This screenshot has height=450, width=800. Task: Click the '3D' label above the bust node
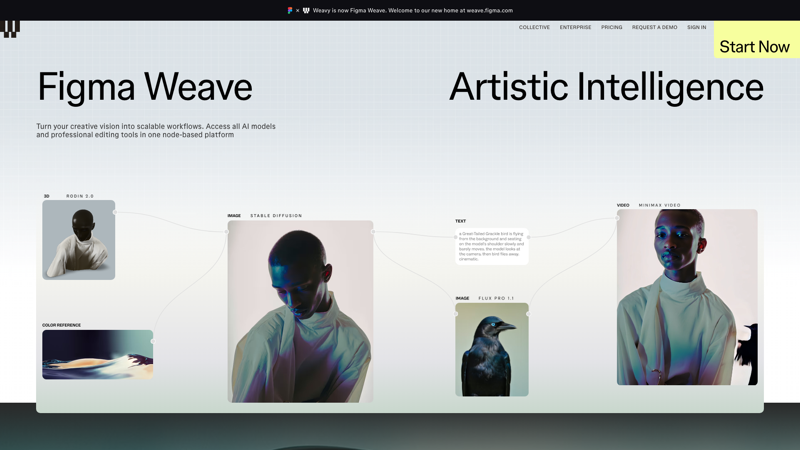[x=46, y=196]
